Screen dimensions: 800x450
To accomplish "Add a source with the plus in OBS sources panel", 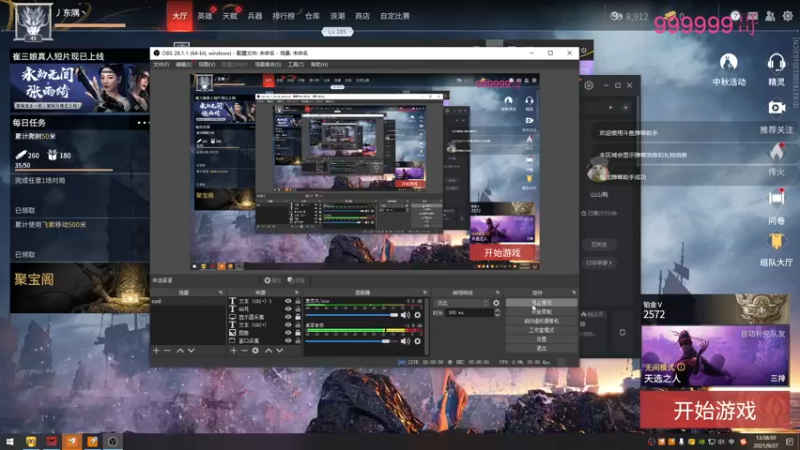I will point(233,351).
